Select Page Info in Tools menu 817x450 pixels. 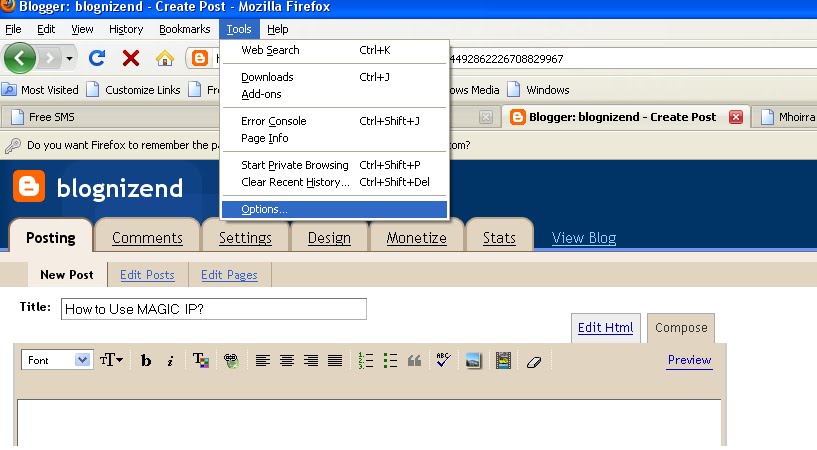(334, 139)
